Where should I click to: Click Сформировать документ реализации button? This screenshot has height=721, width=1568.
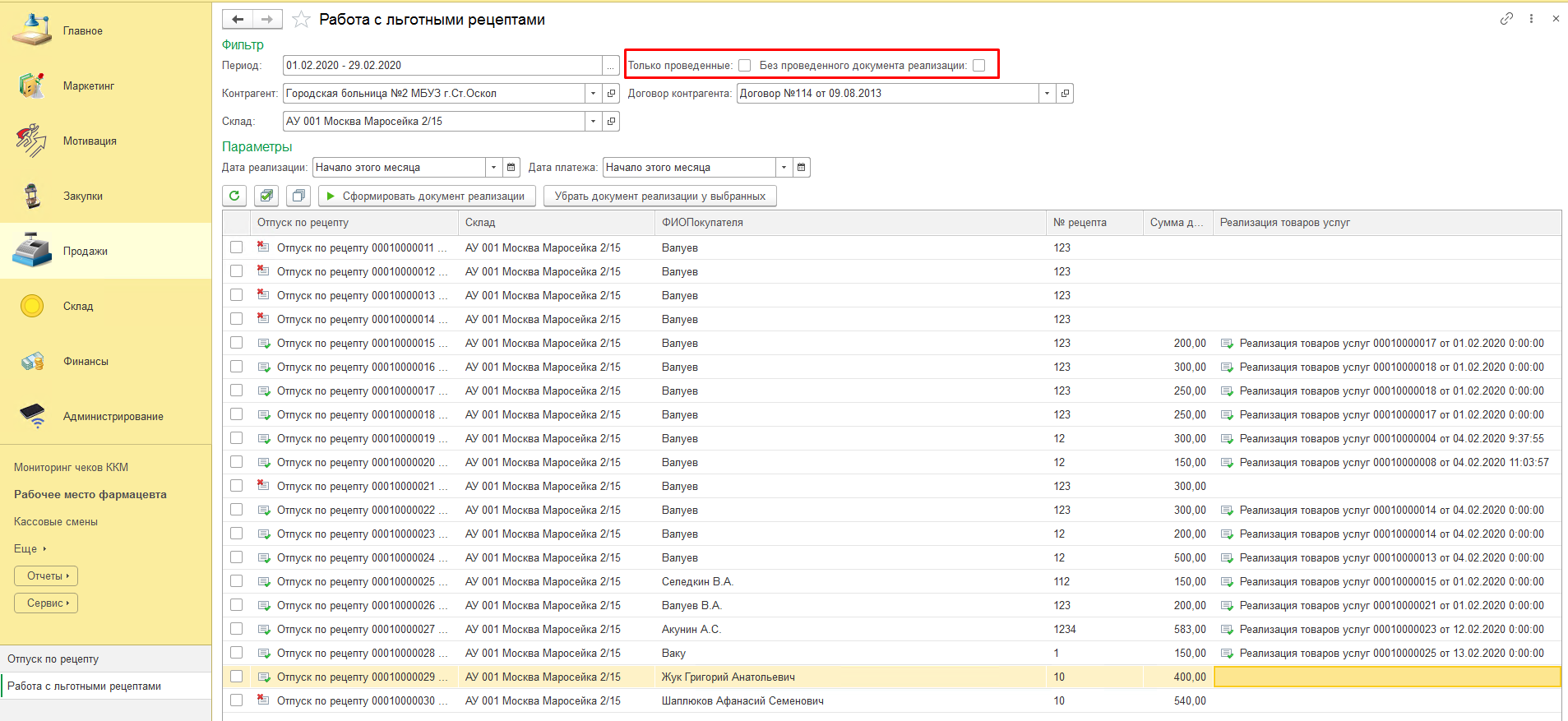(426, 196)
